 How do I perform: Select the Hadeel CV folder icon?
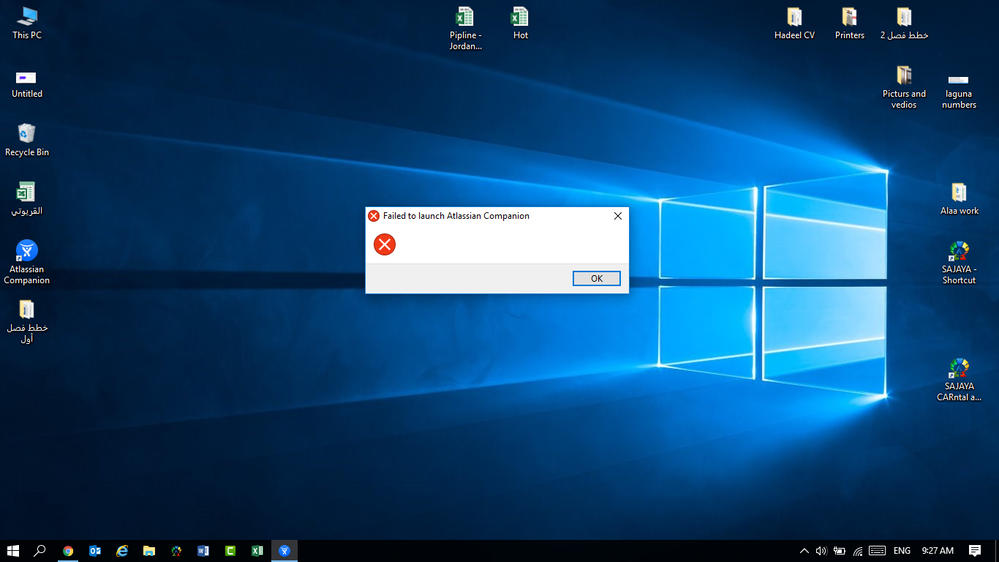coord(794,24)
